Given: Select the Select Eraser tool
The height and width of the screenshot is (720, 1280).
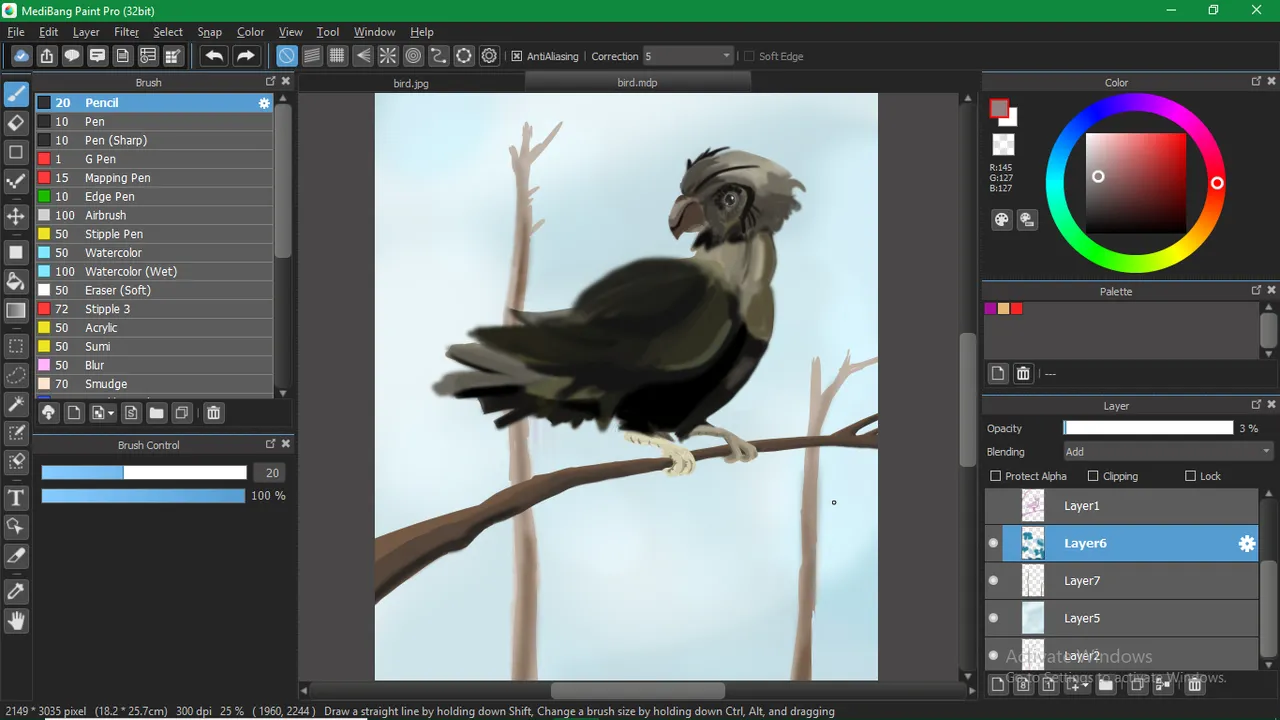Looking at the screenshot, I should pyautogui.click(x=16, y=462).
